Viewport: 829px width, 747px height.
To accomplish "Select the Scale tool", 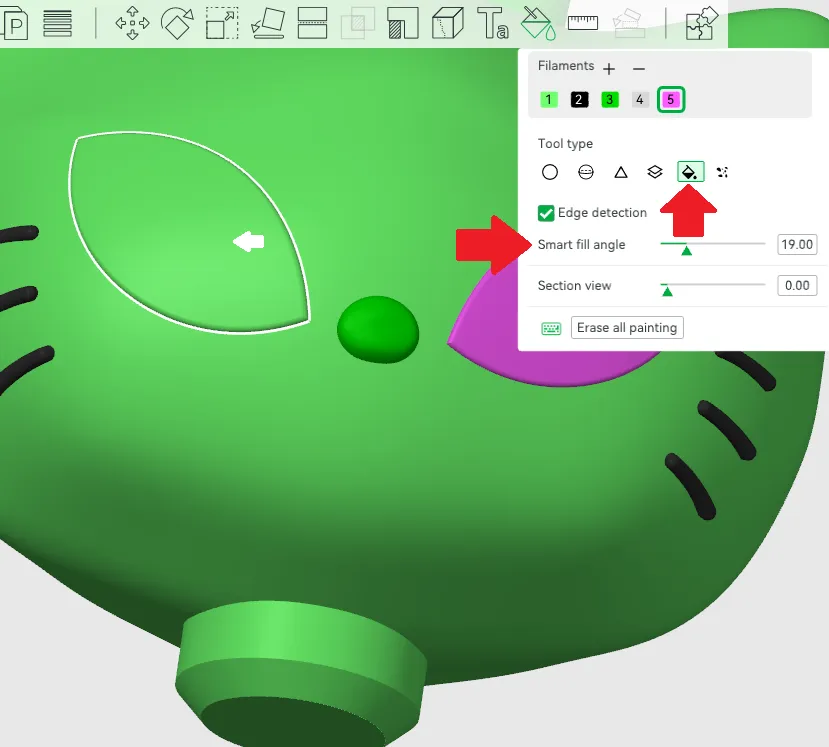I will click(x=222, y=23).
